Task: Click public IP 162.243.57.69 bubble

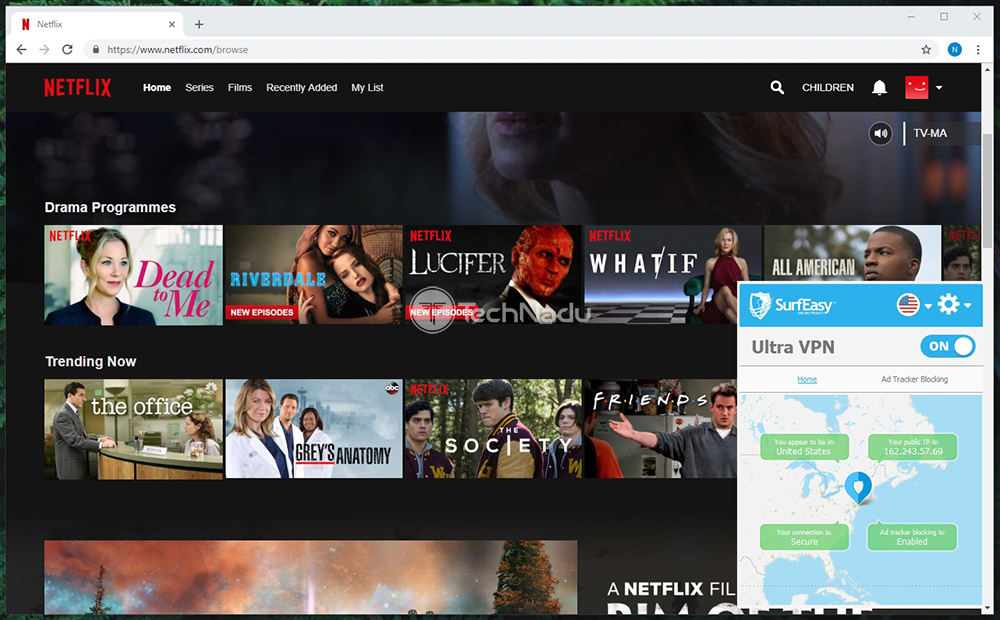Action: (x=913, y=447)
